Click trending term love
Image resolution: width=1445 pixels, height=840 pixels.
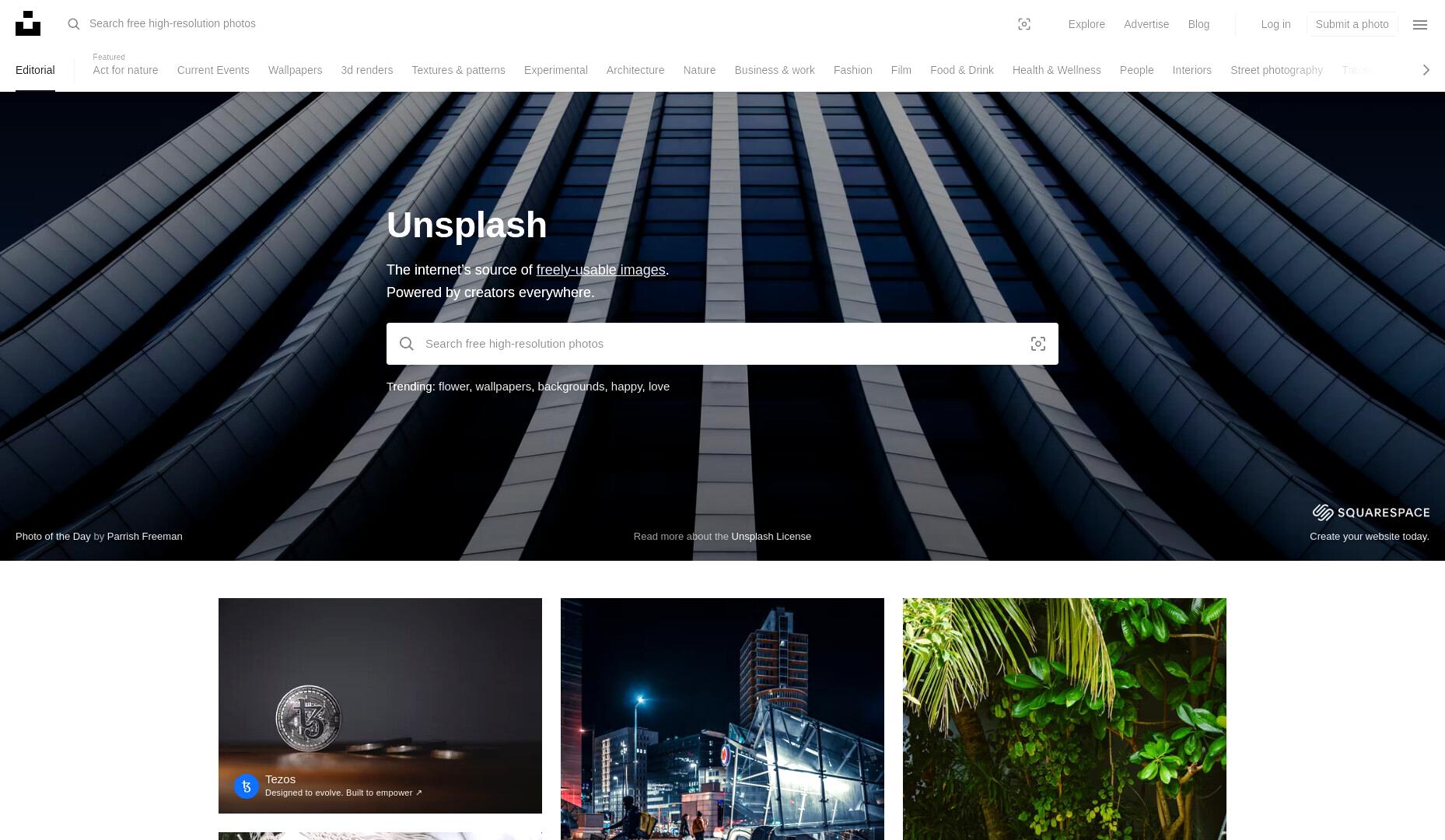click(x=659, y=387)
